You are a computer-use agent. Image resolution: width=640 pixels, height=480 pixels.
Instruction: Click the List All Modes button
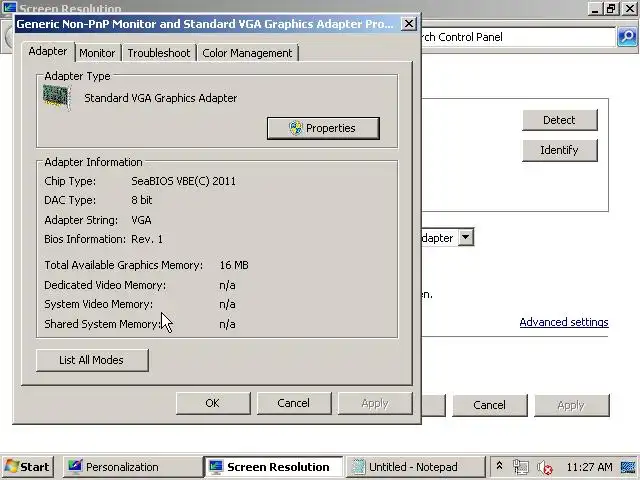(92, 360)
